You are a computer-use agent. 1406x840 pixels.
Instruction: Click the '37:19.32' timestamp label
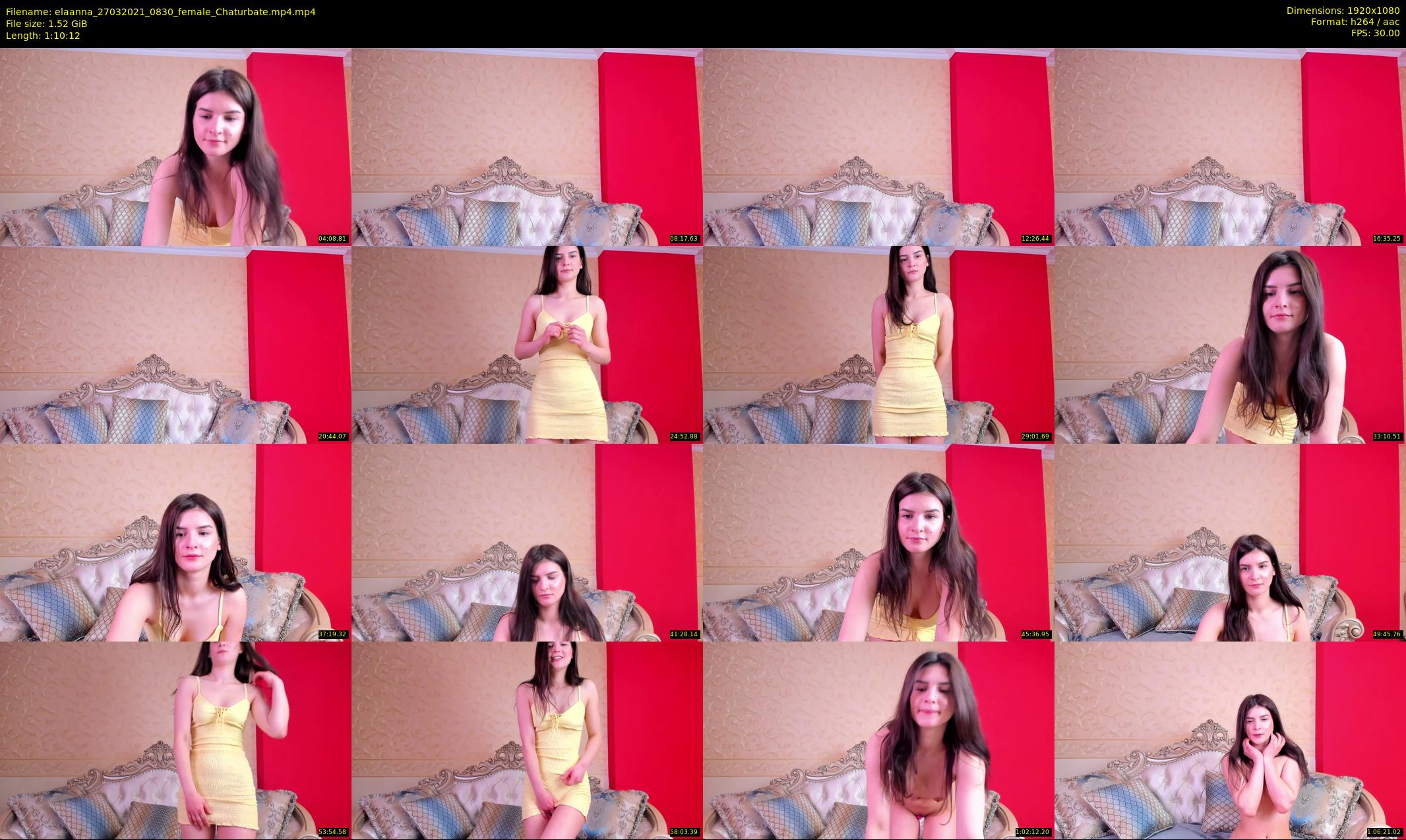click(x=332, y=634)
